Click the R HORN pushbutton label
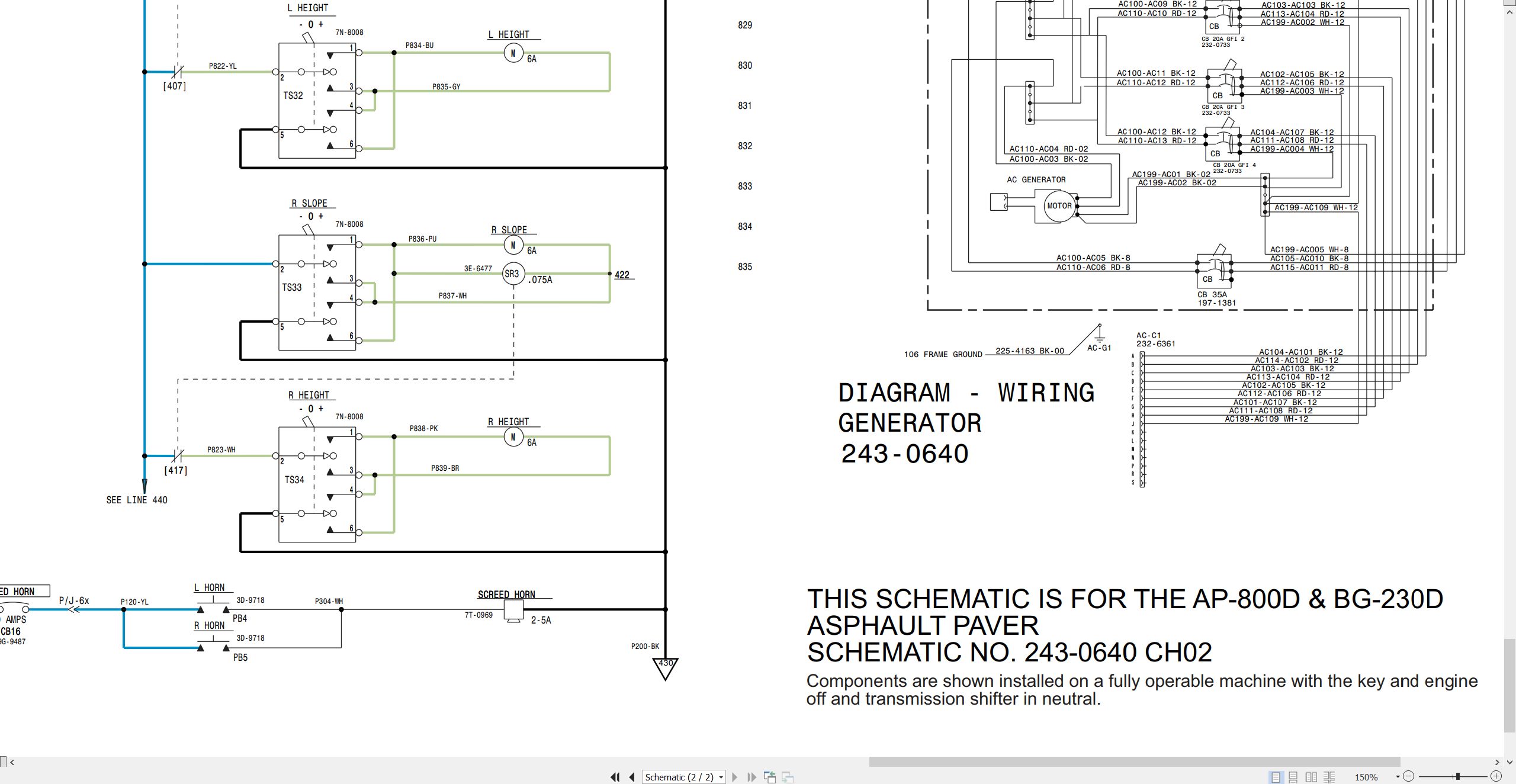The height and width of the screenshot is (784, 1516). coord(210,625)
